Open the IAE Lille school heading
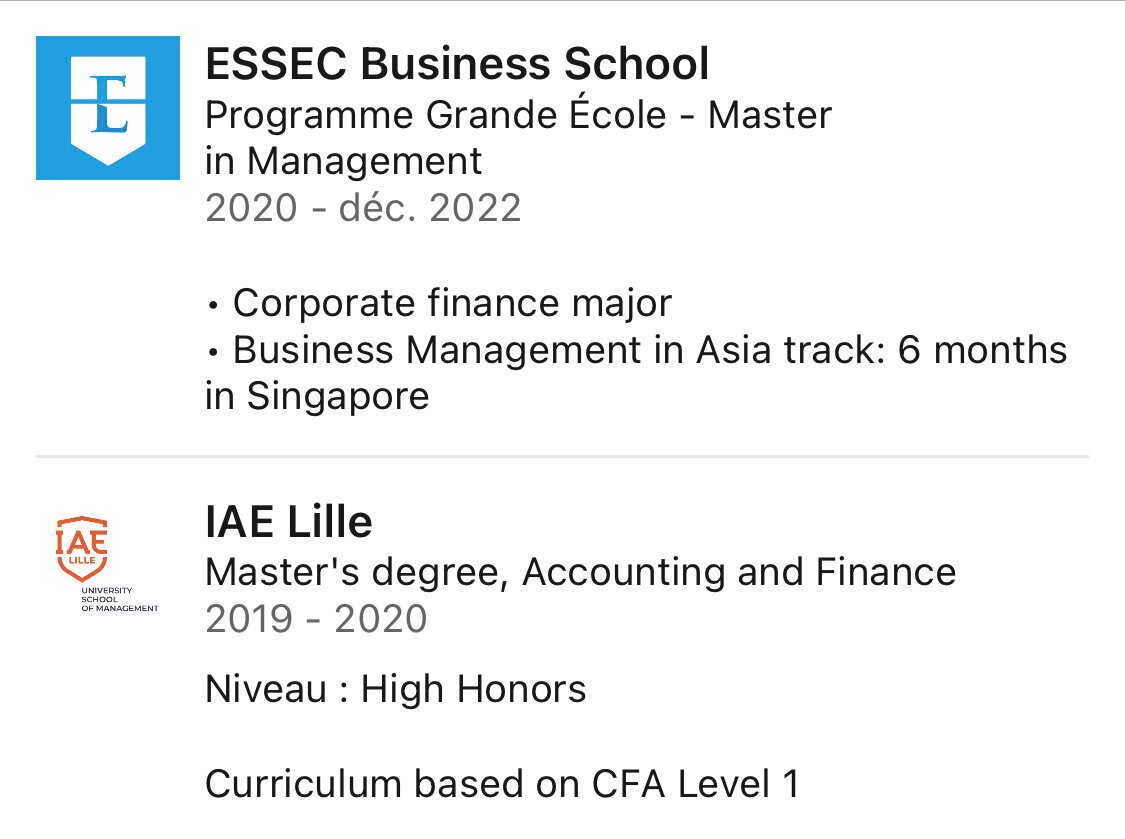Viewport: 1125px width, 839px height. (288, 521)
